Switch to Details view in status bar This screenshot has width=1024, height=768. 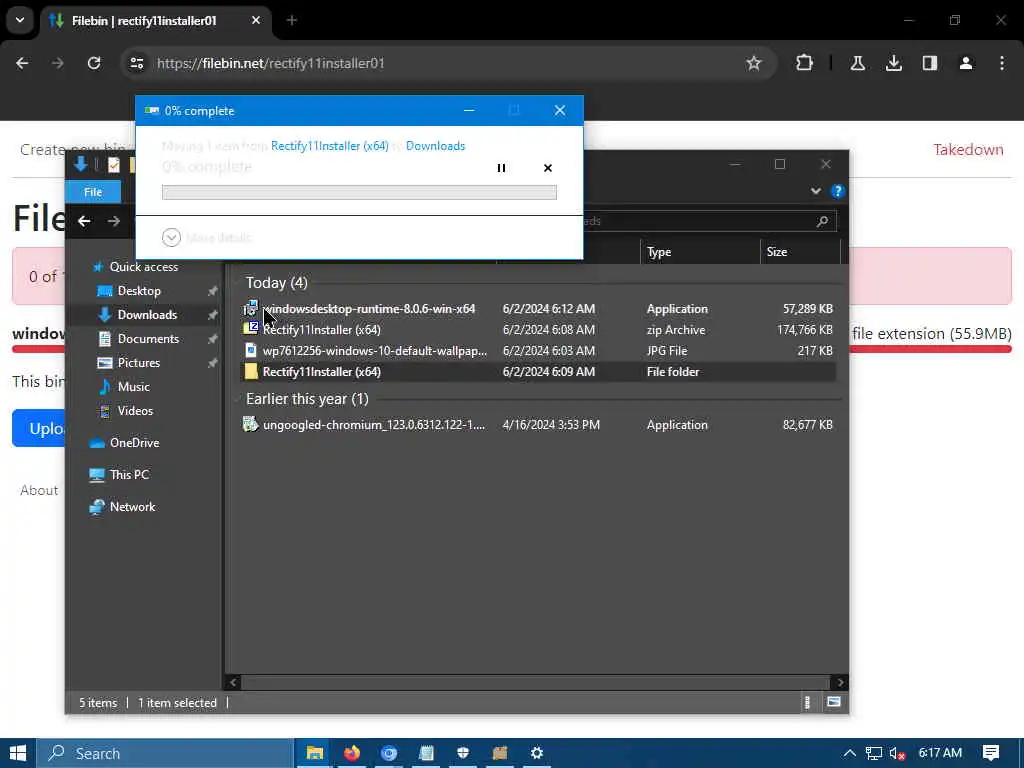807,703
